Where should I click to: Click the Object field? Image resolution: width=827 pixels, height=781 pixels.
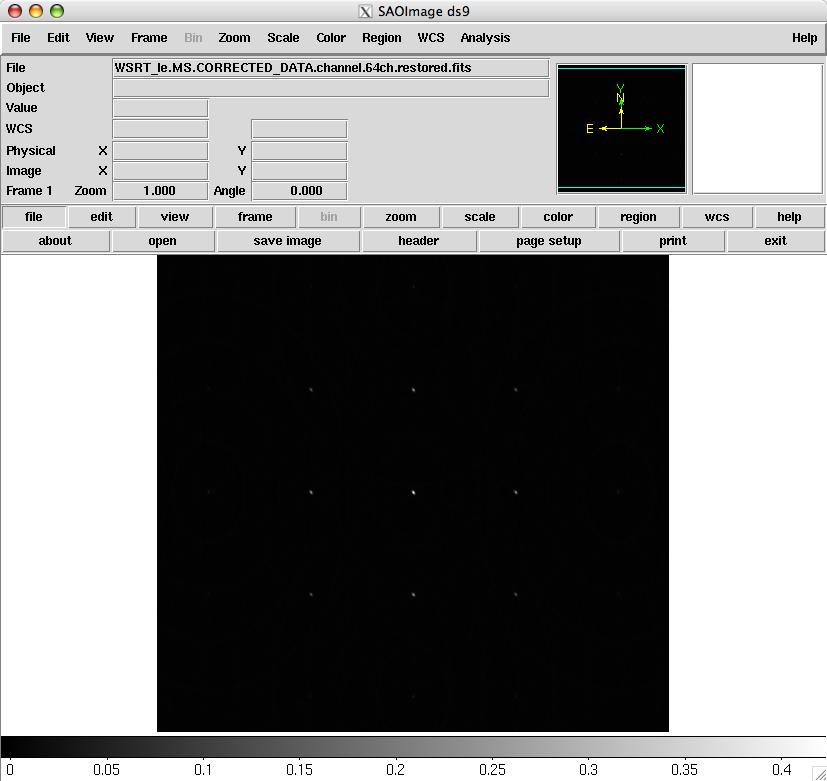click(x=331, y=88)
